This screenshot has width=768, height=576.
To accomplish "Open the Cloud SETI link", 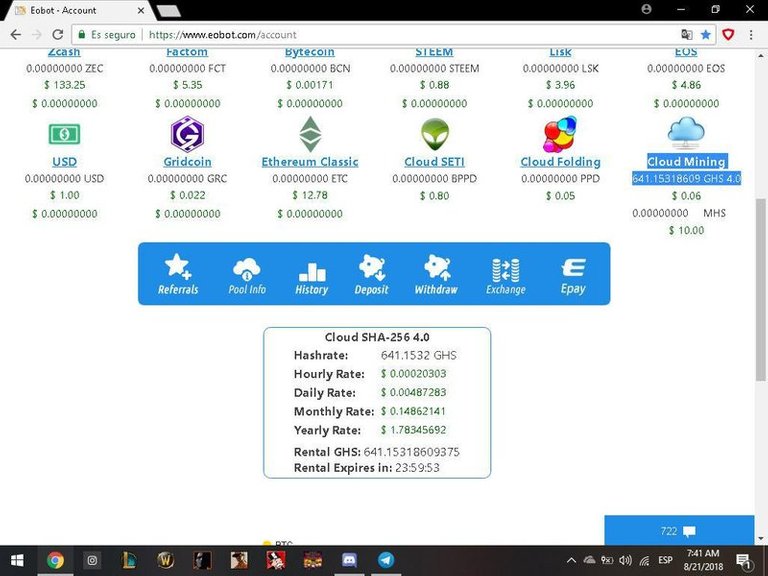I will pos(434,162).
